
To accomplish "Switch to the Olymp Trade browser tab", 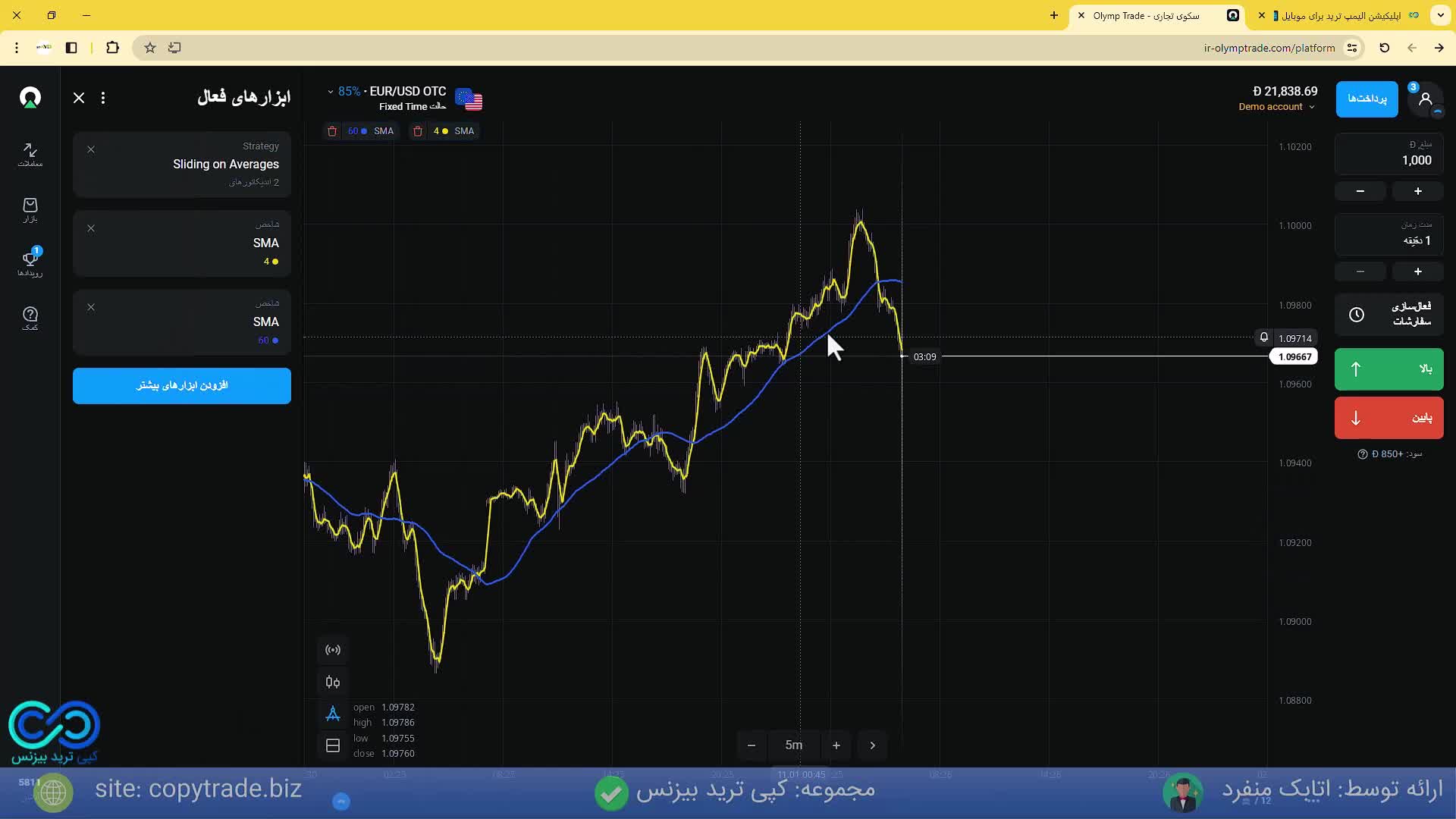I will pos(1145,15).
